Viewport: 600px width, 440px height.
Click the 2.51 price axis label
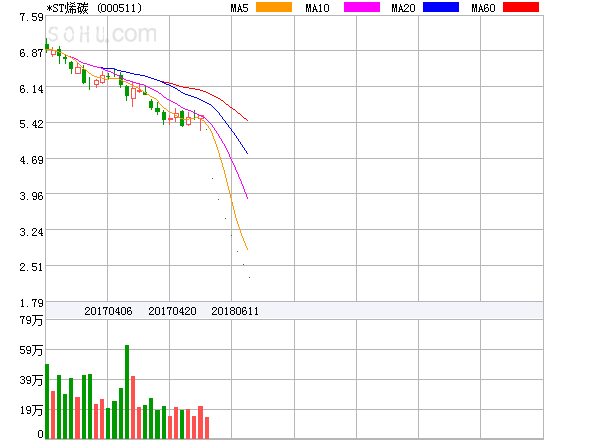pos(31,267)
